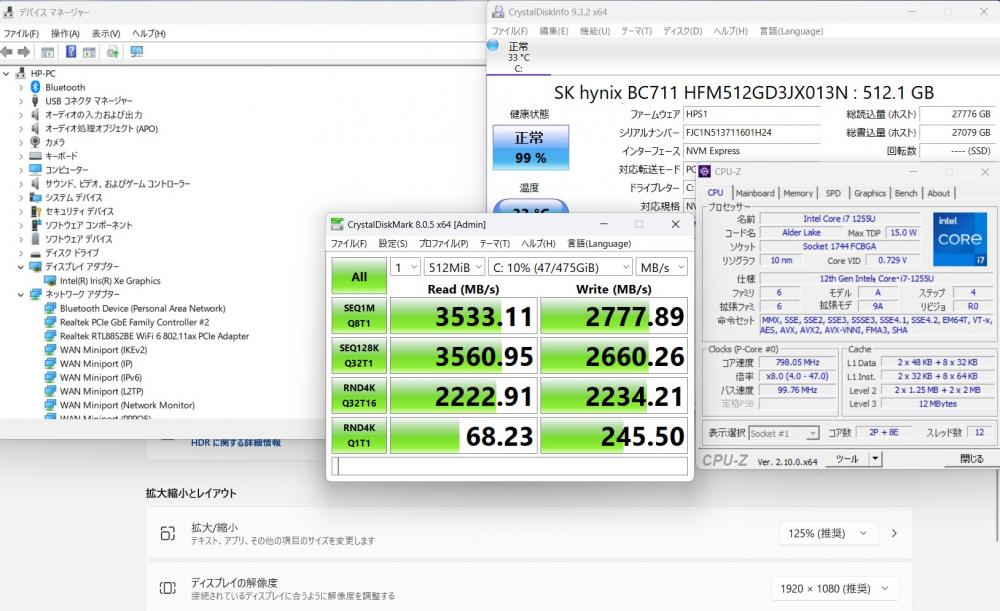Click the Forward arrow in Device Manager toolbar
This screenshot has width=1000, height=611.
pyautogui.click(x=24, y=52)
